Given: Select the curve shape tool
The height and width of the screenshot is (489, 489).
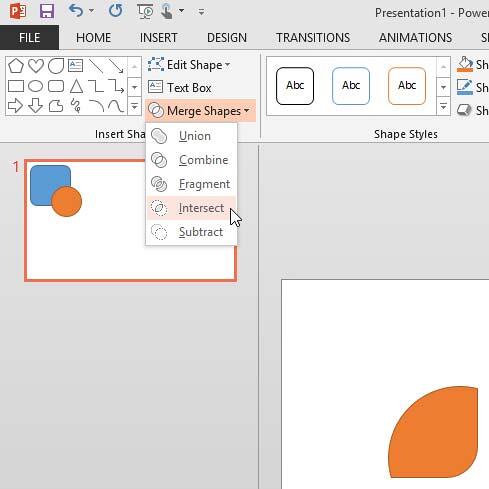Looking at the screenshot, I should pyautogui.click(x=116, y=106).
